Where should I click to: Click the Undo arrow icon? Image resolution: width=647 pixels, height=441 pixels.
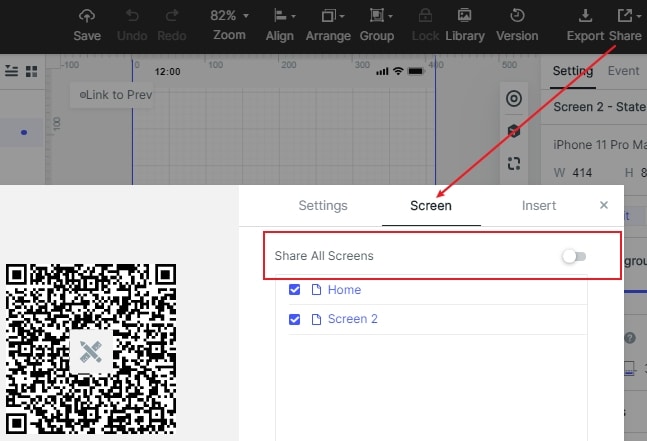[x=132, y=16]
